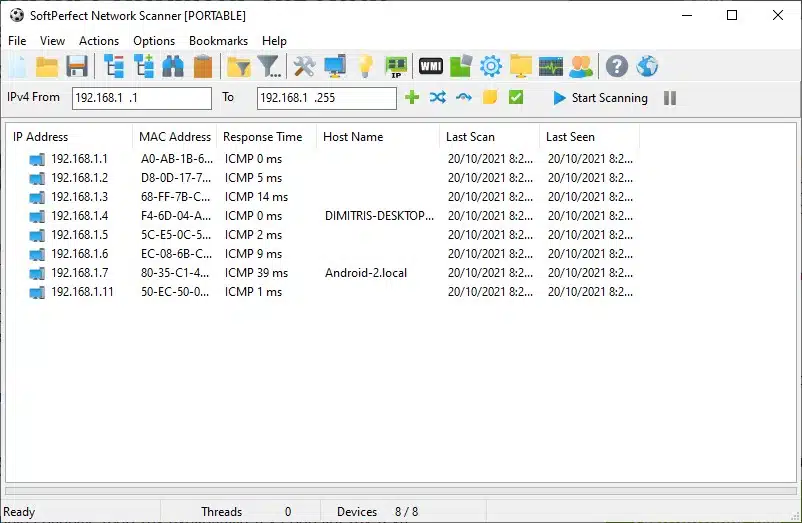Click the horizontal scrollbar below the list
The height and width of the screenshot is (523, 802).
coord(401,491)
